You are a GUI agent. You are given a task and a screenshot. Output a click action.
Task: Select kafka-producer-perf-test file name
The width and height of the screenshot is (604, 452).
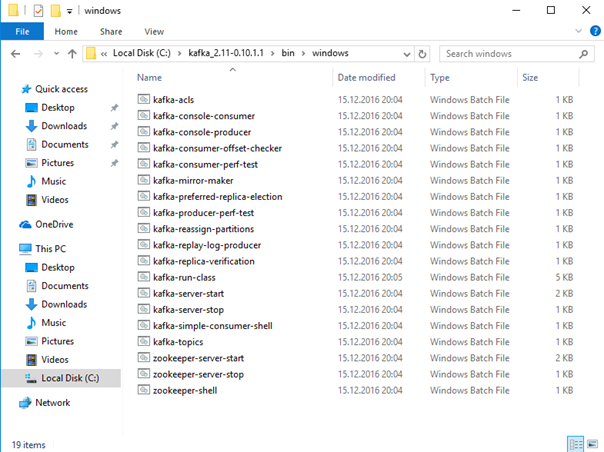pos(203,213)
